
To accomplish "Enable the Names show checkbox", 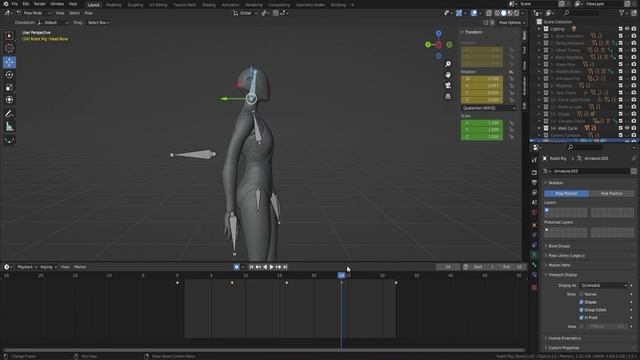I will tap(581, 294).
